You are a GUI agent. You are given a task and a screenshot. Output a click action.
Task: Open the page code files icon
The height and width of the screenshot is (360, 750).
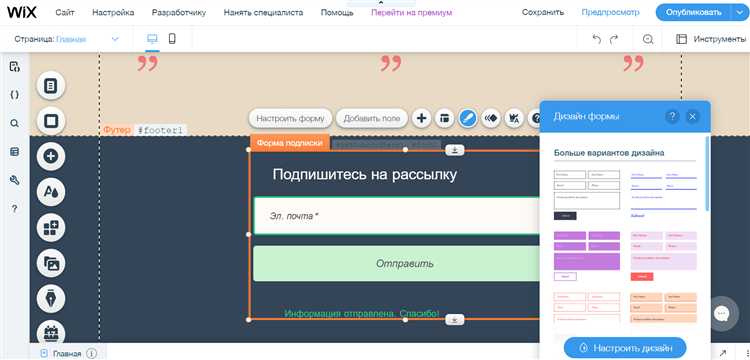click(14, 66)
